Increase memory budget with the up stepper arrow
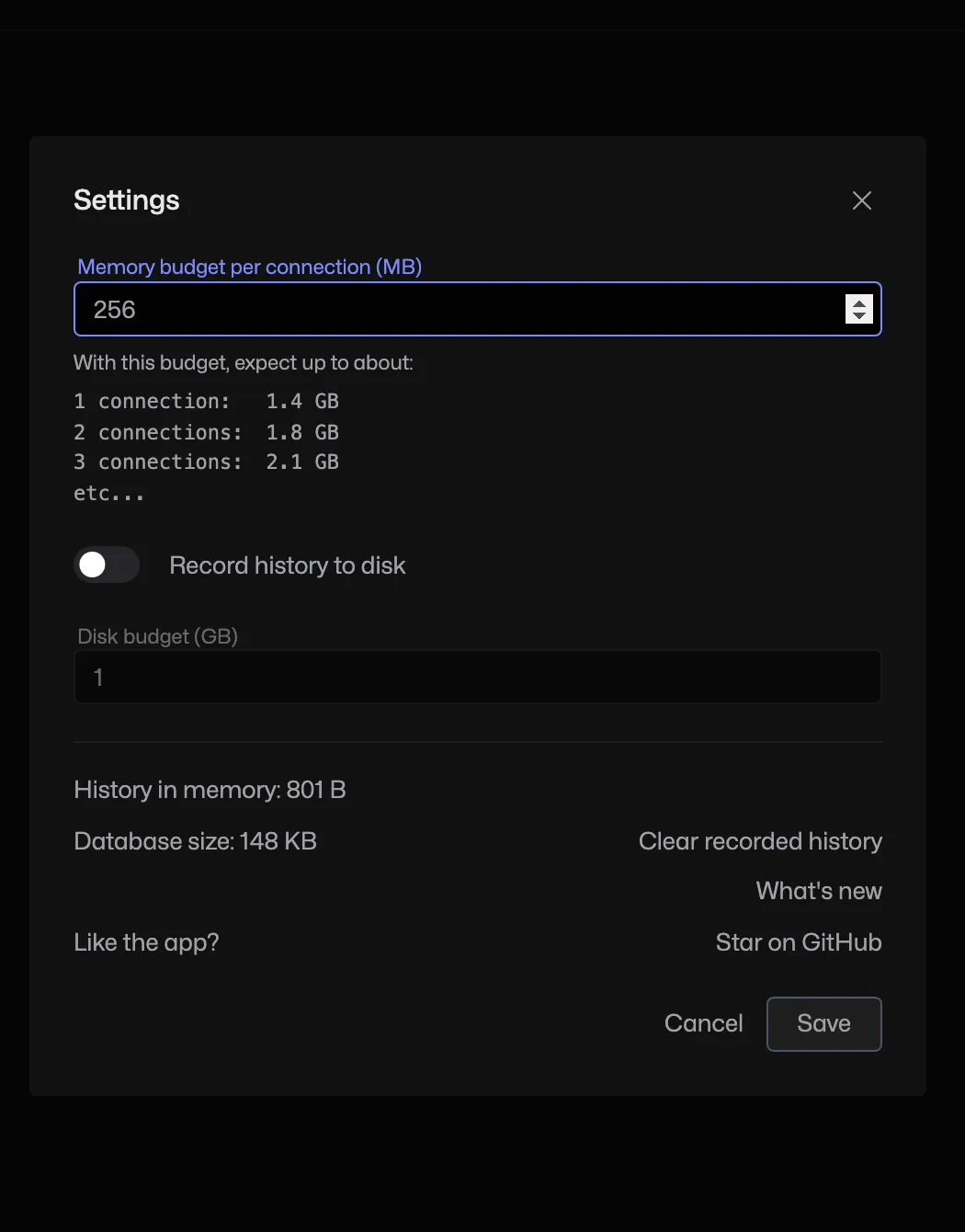 pyautogui.click(x=859, y=302)
